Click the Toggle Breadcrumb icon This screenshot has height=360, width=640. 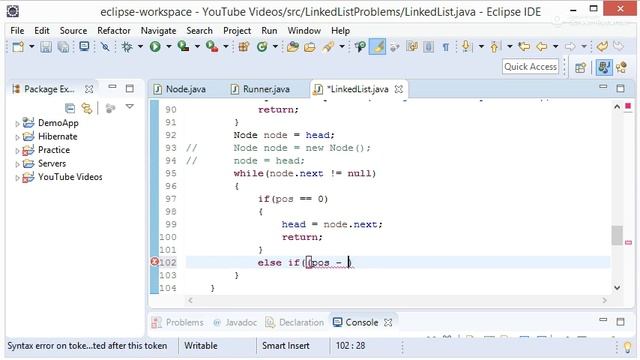(x=360, y=47)
